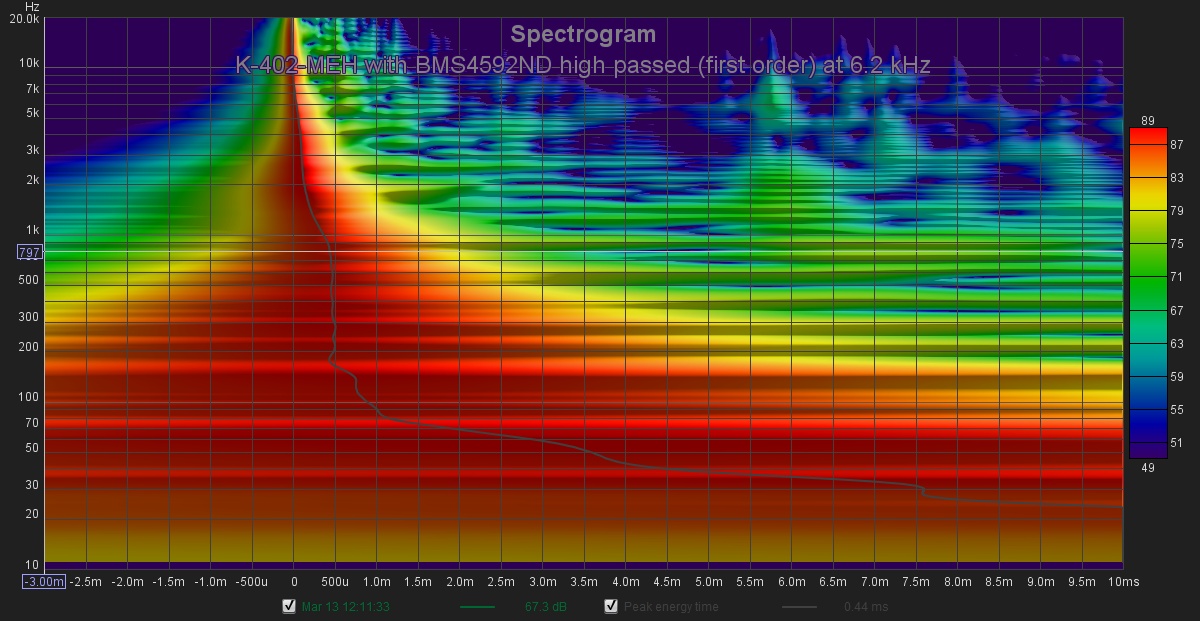Click the 0 tick label on time axis

tap(294, 581)
